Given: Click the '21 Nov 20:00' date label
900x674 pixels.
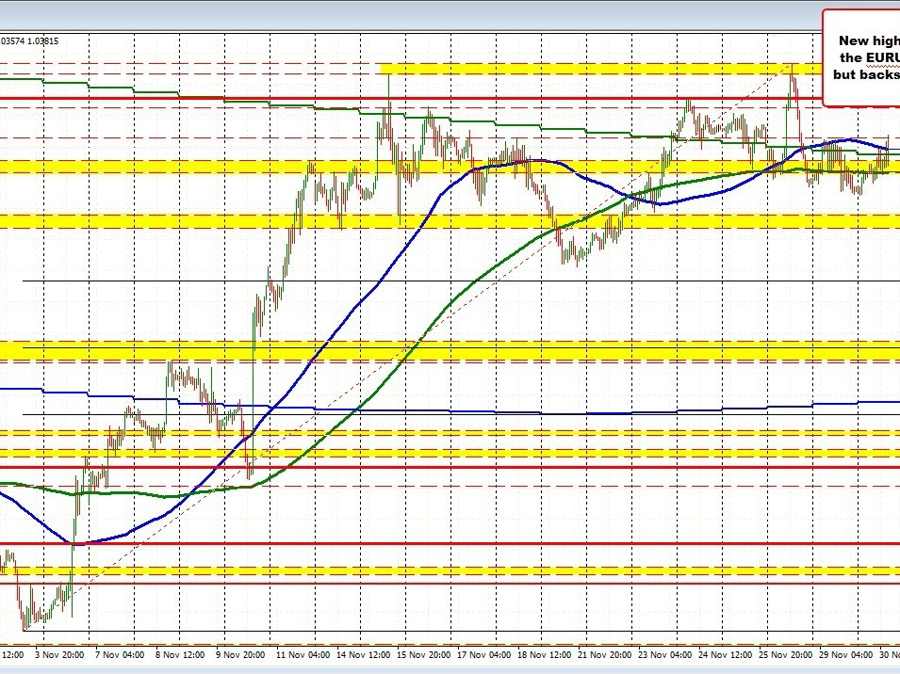Looking at the screenshot, I should 604,654.
